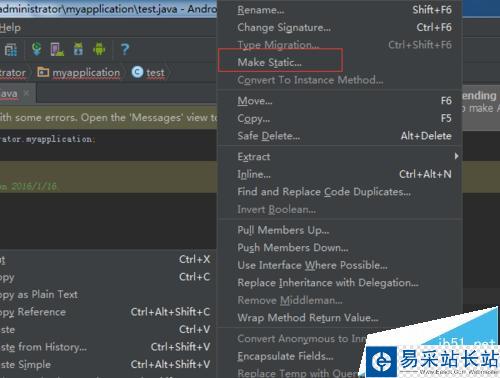Select Push Members Down... entry
This screenshot has width=500, height=378.
tap(339, 248)
